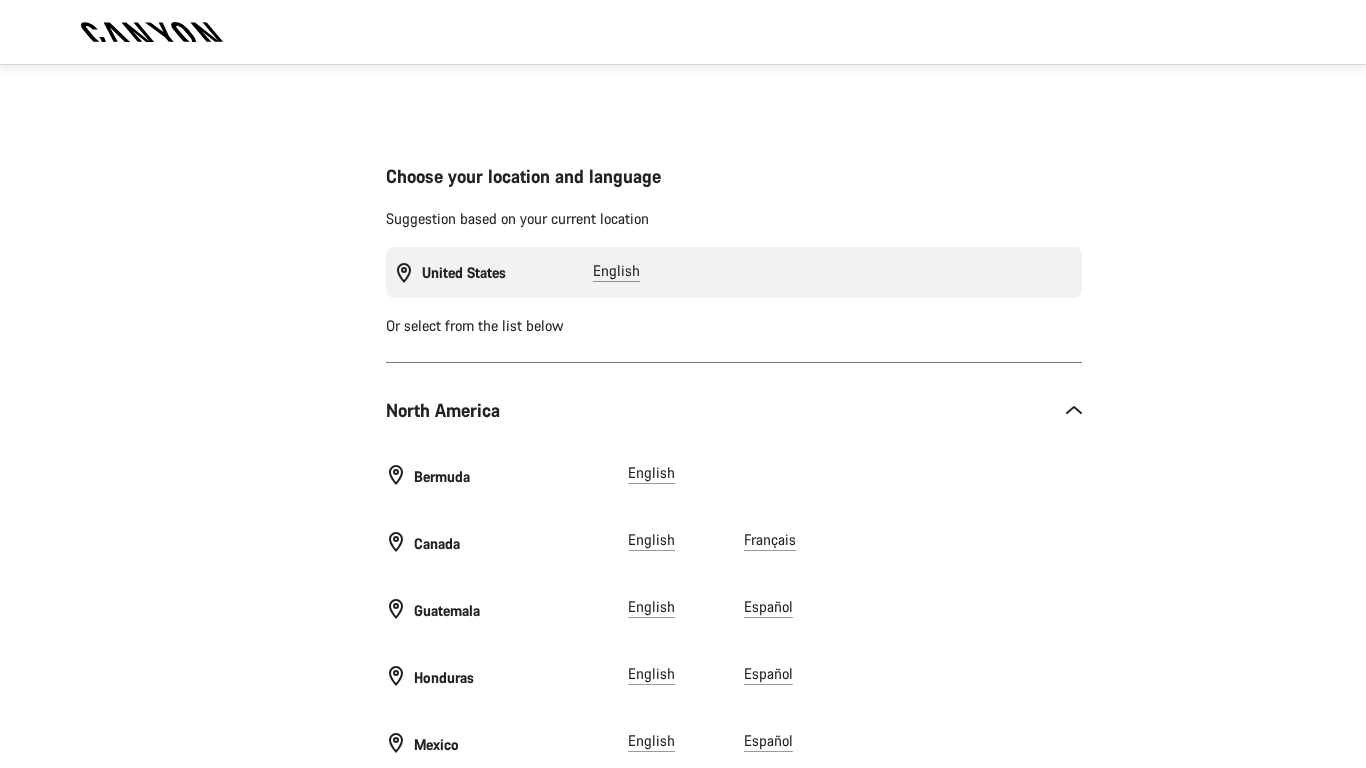Choose English for Canada
This screenshot has height=768, width=1366.
[651, 540]
